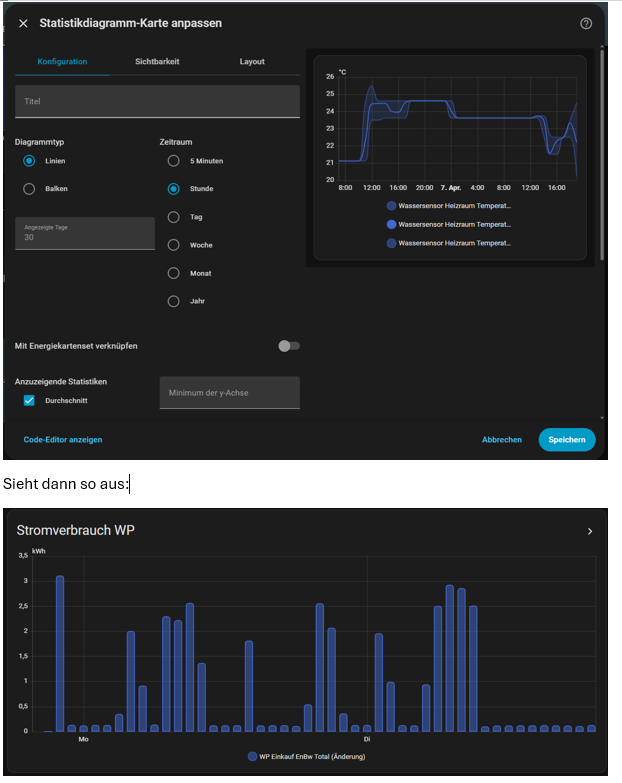
Task: Open the Stromverbrauch WP card chevron arrow
Action: 589,532
